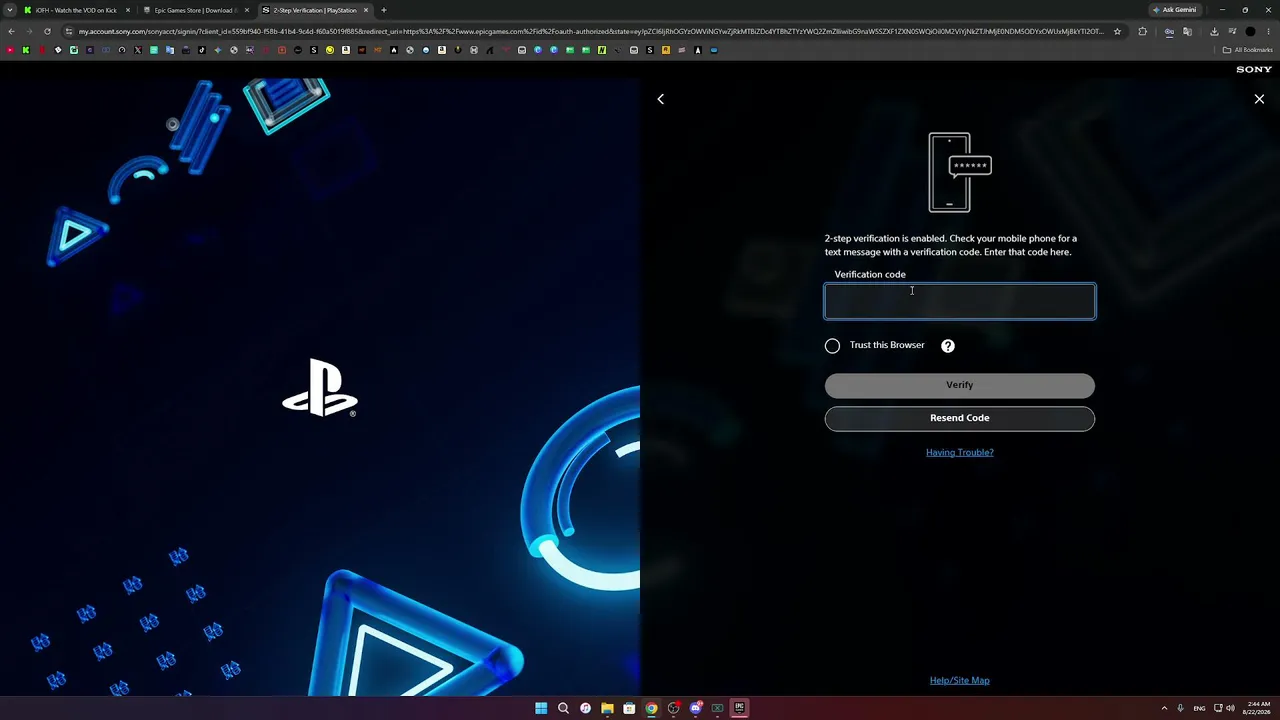Click the browser back button
Image resolution: width=1280 pixels, height=720 pixels.
[11, 31]
